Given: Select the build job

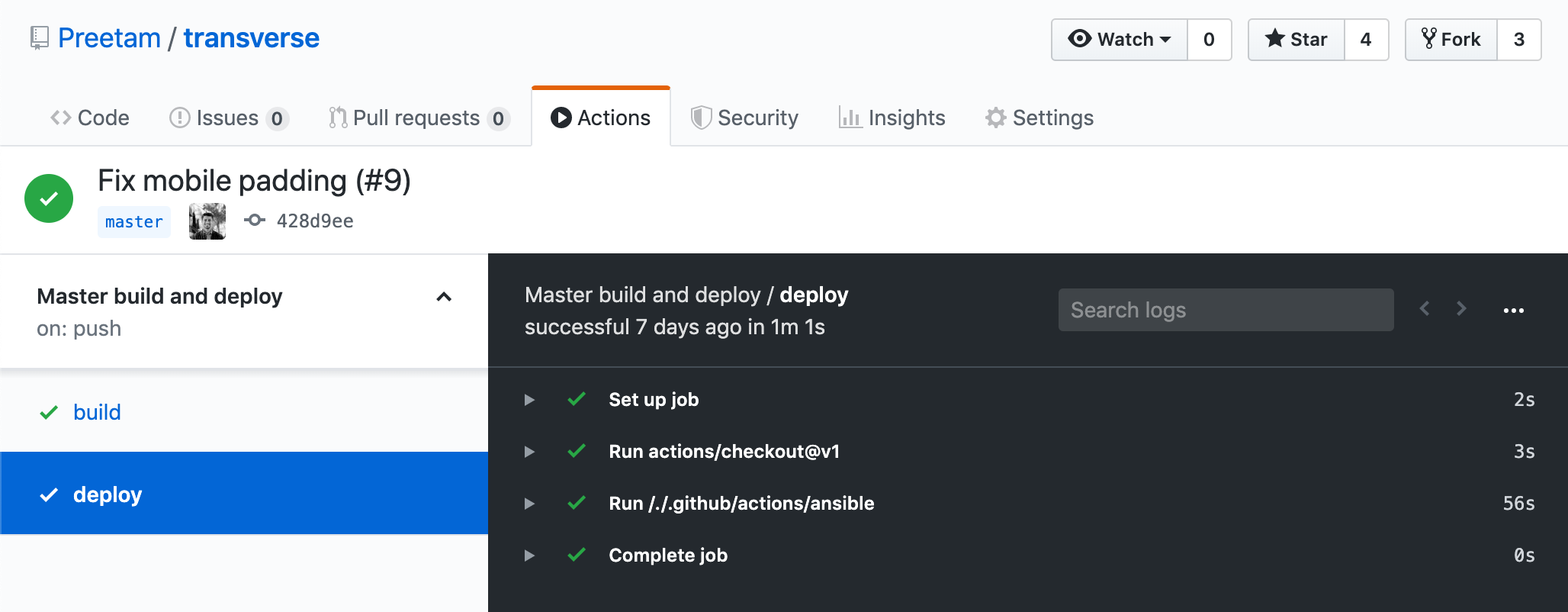Looking at the screenshot, I should [x=244, y=412].
